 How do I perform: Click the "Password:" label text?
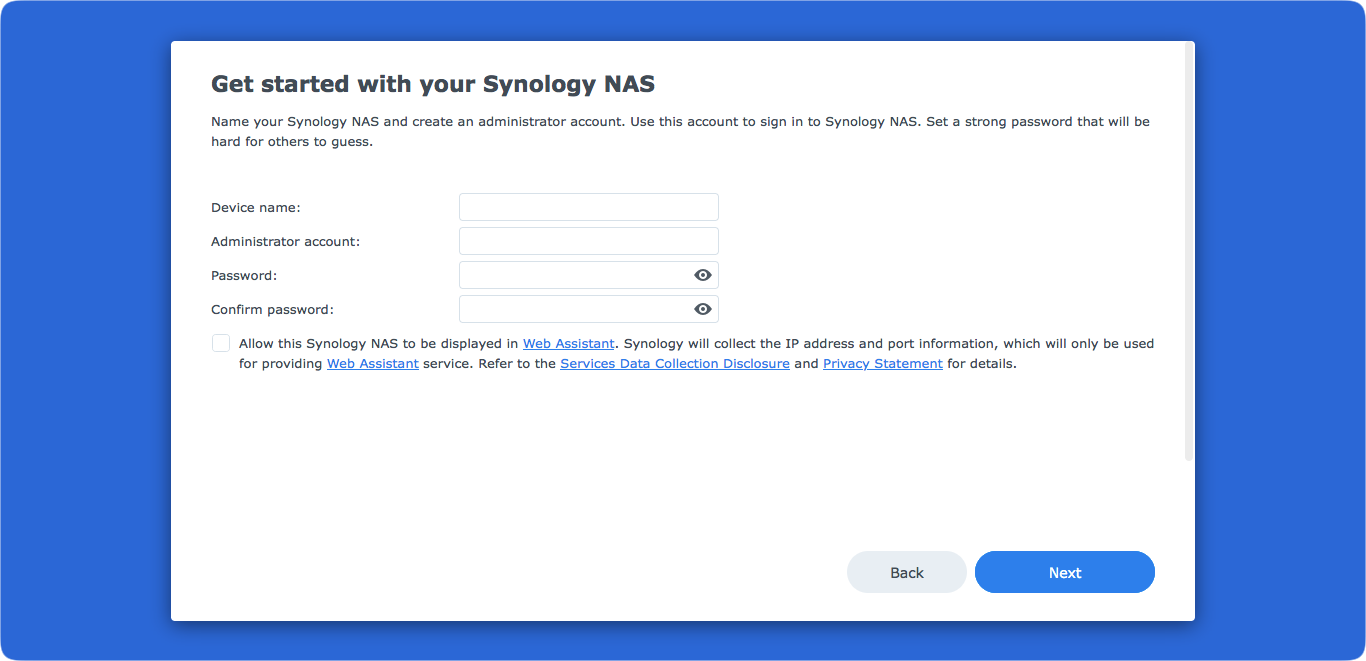coord(244,275)
